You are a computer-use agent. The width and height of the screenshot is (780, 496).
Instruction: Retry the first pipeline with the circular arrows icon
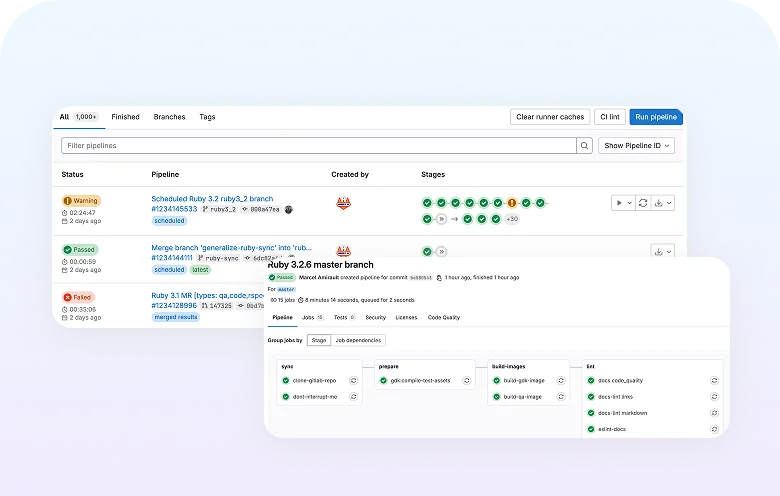643,203
